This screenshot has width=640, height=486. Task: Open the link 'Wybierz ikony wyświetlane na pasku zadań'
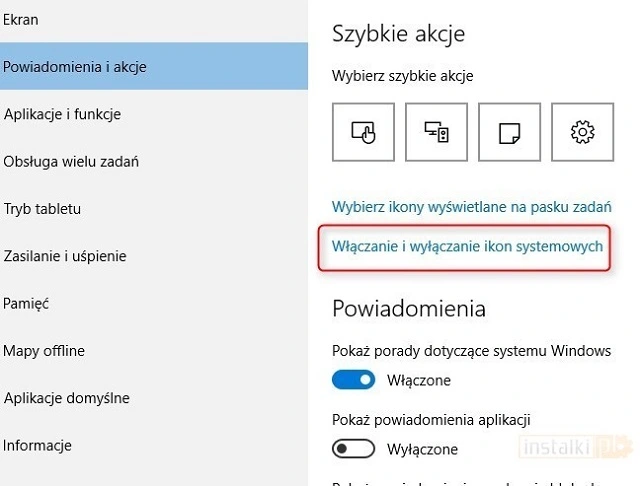tap(471, 207)
